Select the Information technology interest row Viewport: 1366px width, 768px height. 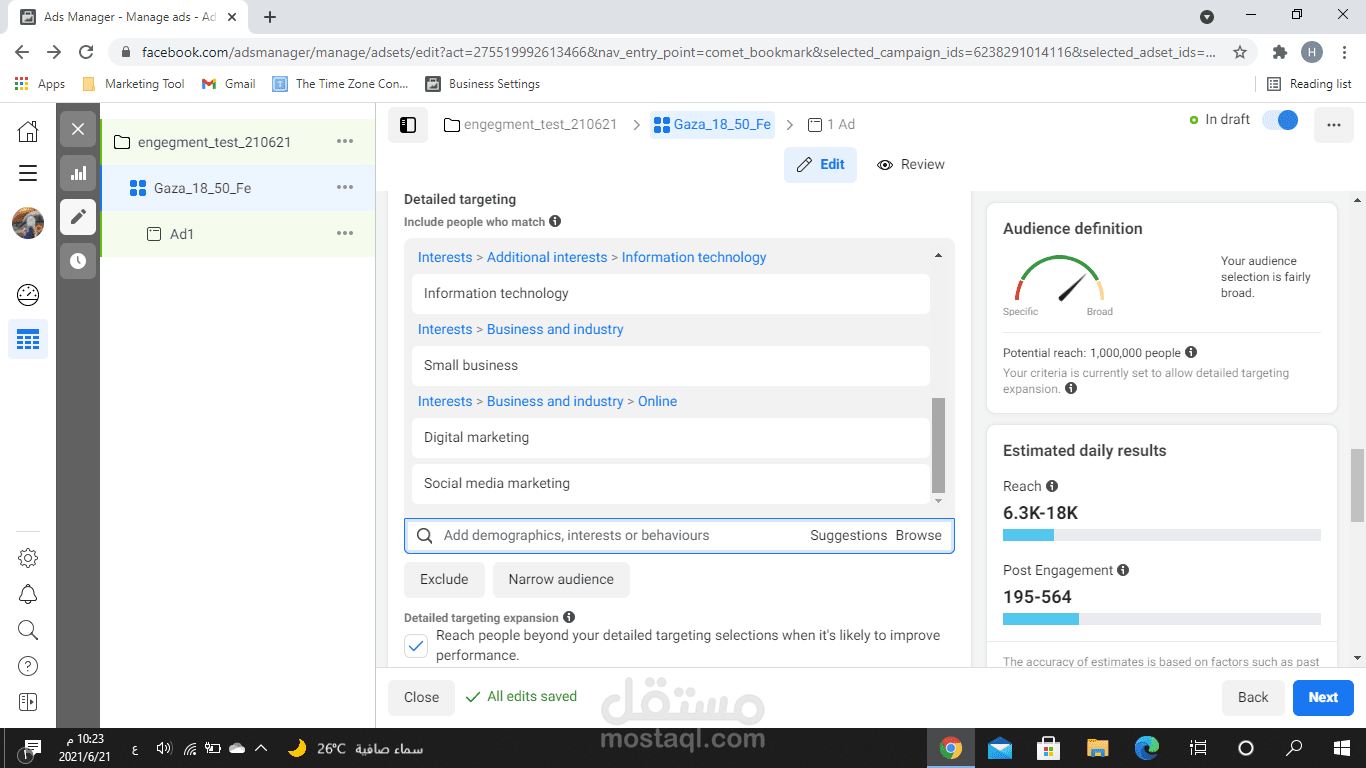tap(671, 294)
